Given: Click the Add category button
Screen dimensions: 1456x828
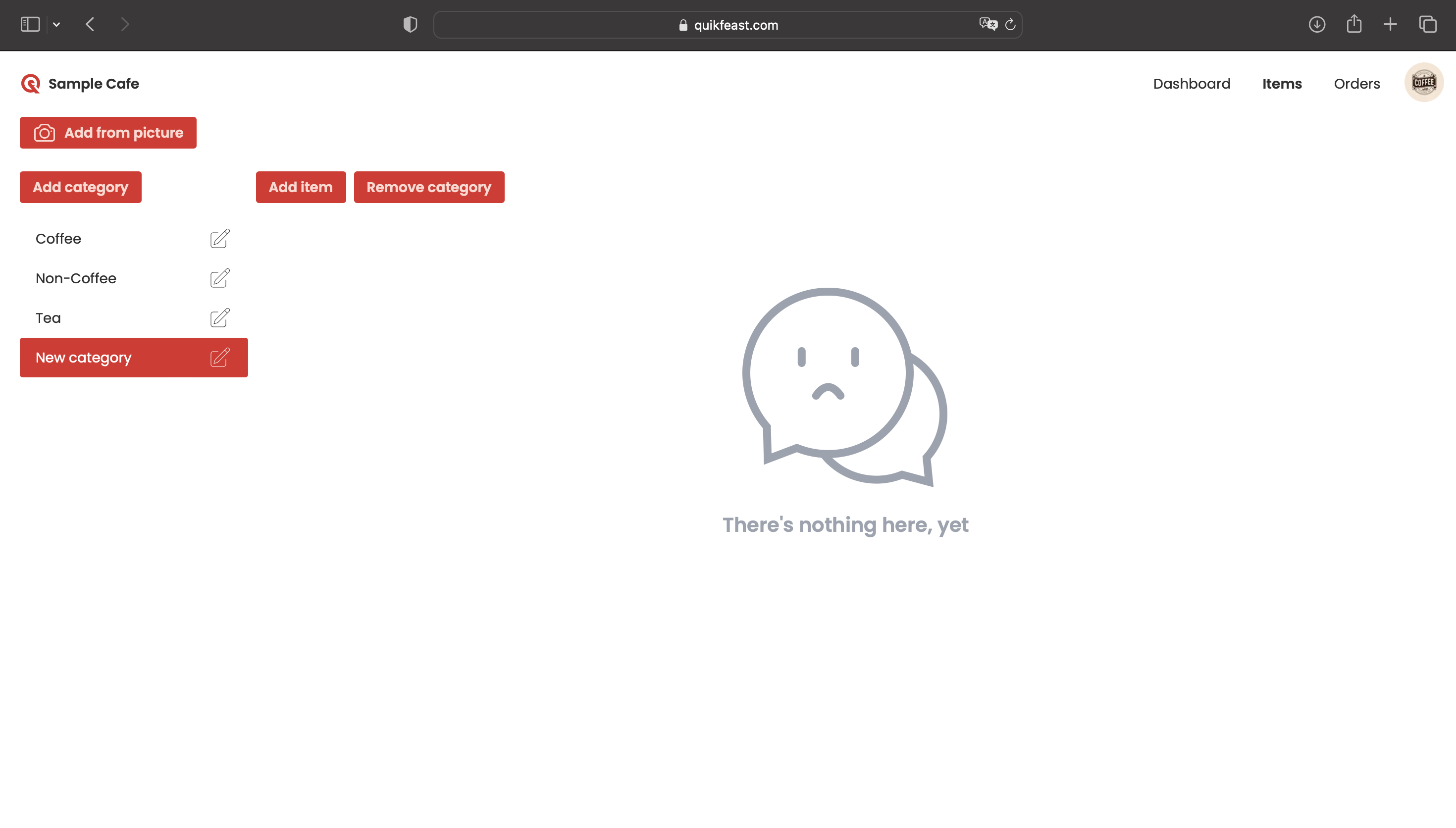Looking at the screenshot, I should (80, 187).
